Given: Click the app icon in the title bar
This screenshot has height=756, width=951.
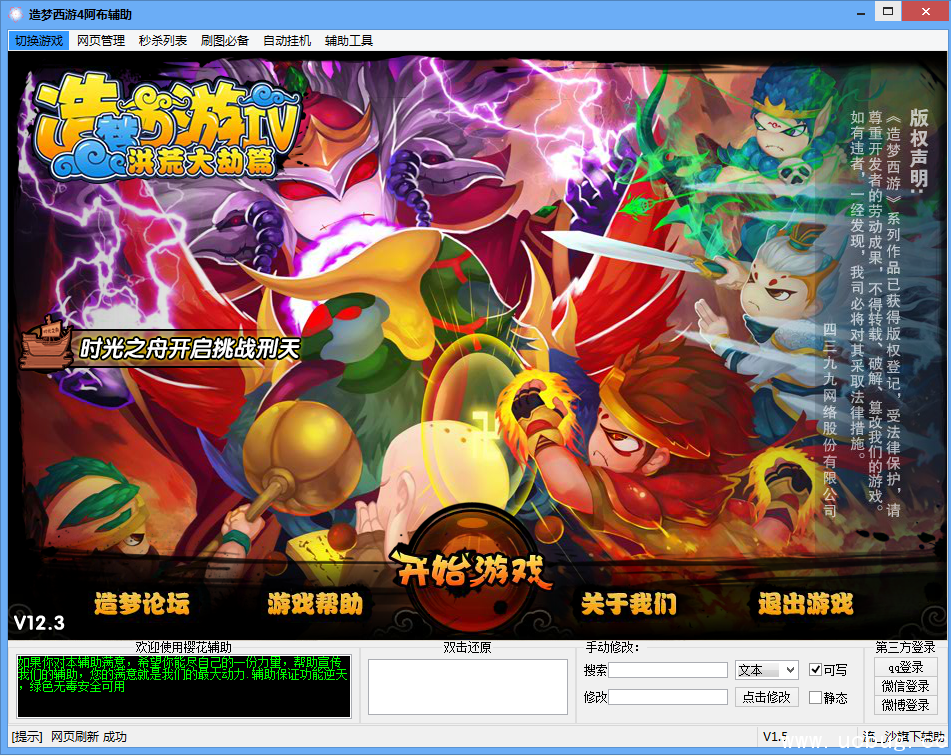Looking at the screenshot, I should pos(15,14).
